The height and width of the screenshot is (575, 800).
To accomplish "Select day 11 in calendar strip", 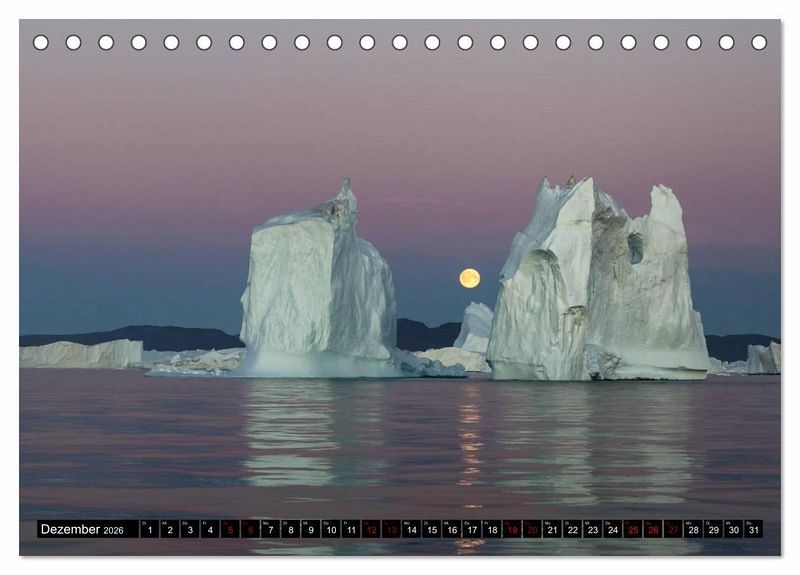I will click(351, 529).
